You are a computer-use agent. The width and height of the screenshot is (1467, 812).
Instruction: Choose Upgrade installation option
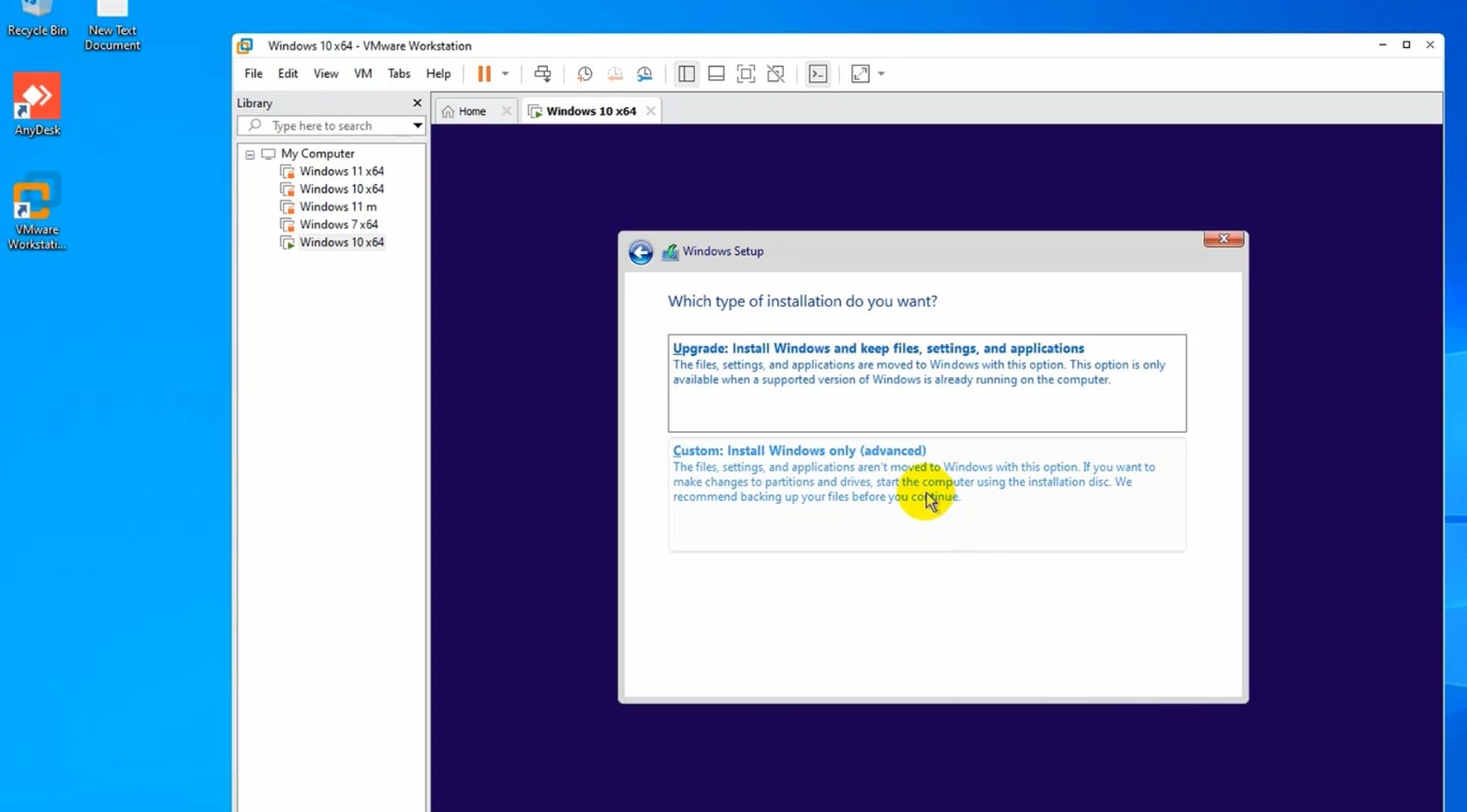(x=927, y=383)
